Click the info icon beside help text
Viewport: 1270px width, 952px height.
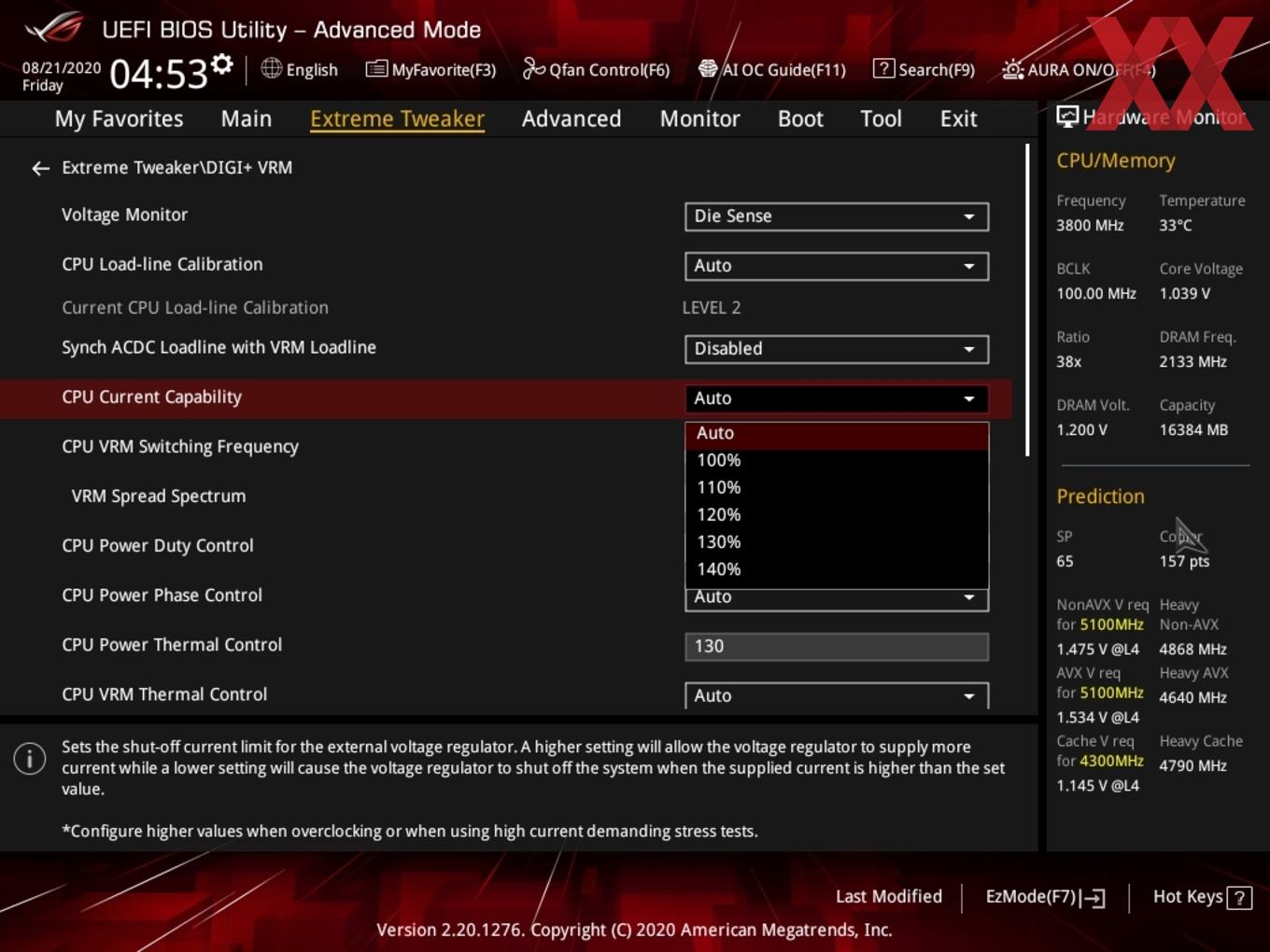[30, 759]
